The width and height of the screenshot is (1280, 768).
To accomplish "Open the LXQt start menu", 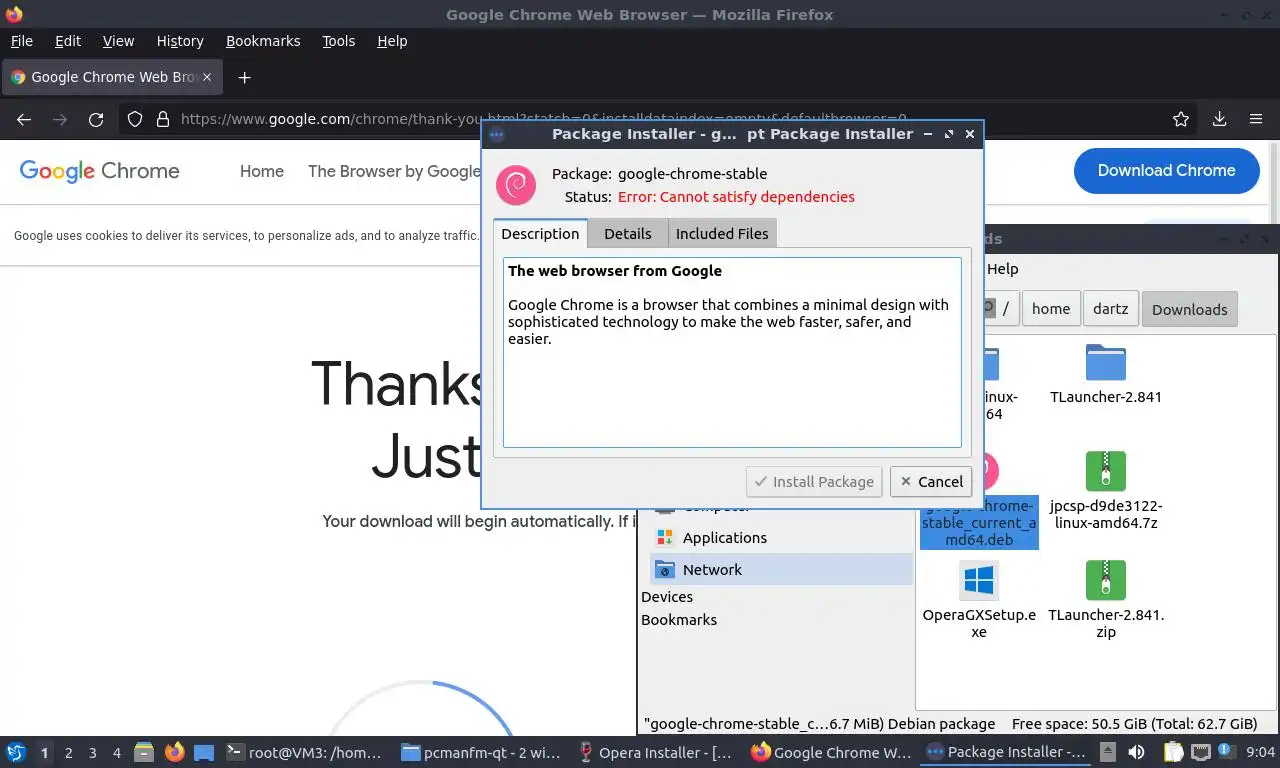I will [x=16, y=752].
